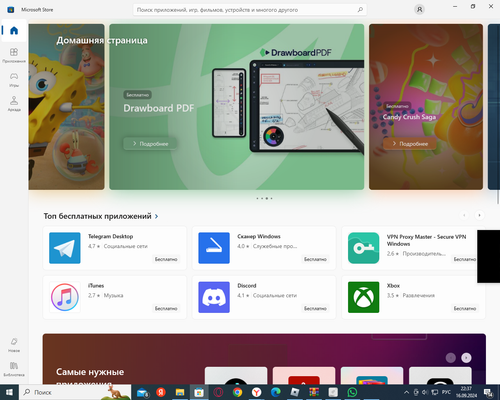
Task: Open Telegram Desktop app icon
Action: (65, 248)
